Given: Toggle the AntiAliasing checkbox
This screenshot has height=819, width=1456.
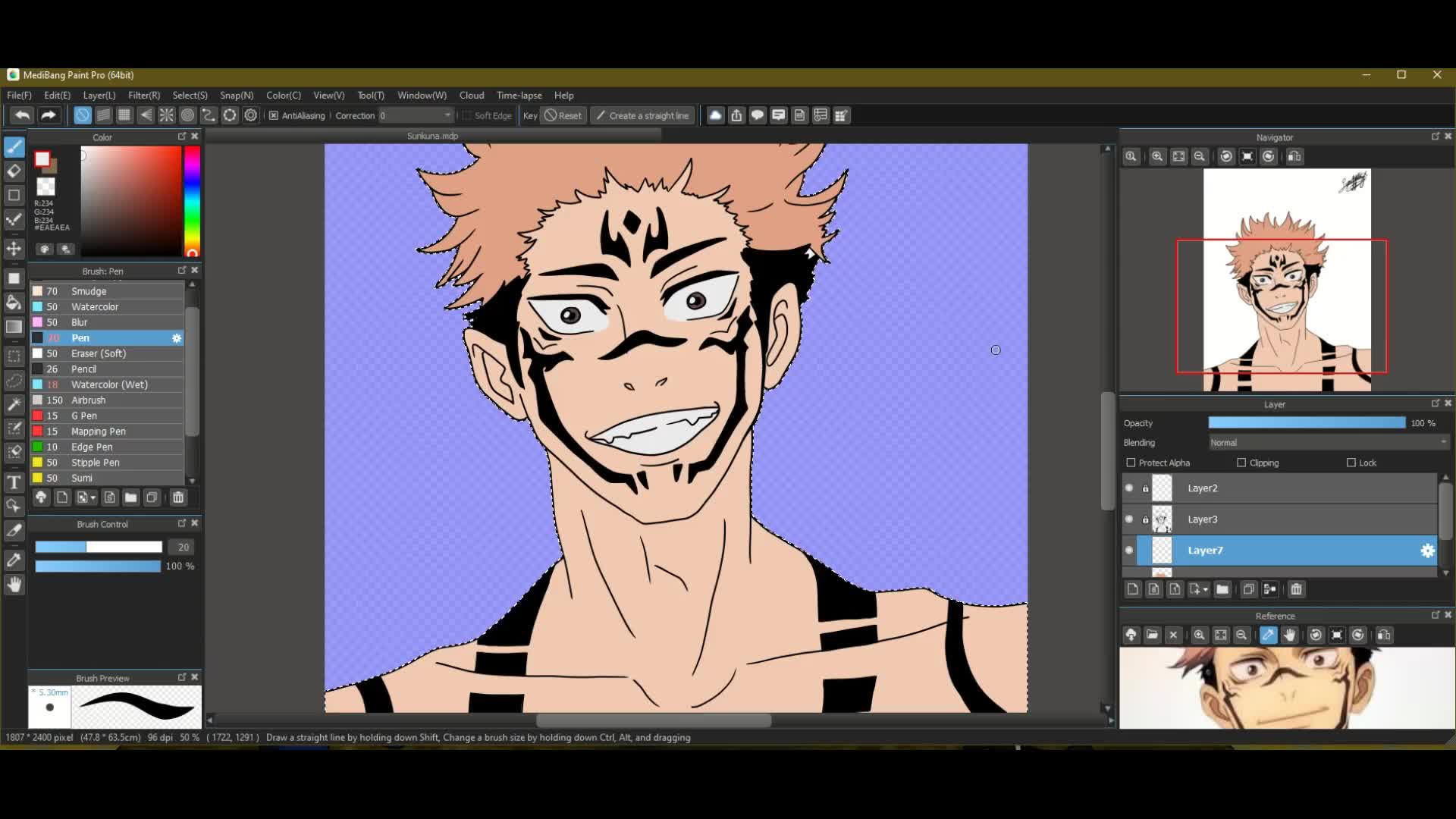Looking at the screenshot, I should 274,115.
